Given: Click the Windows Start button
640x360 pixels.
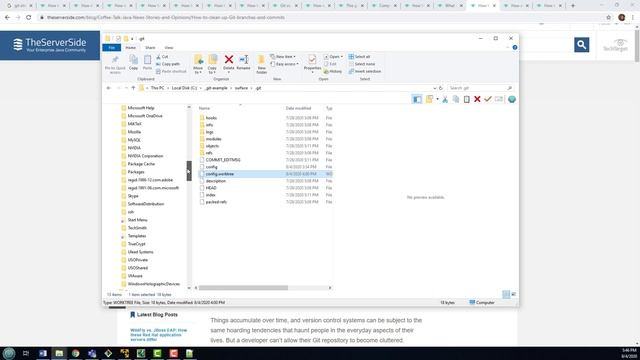Looking at the screenshot, I should [9, 353].
